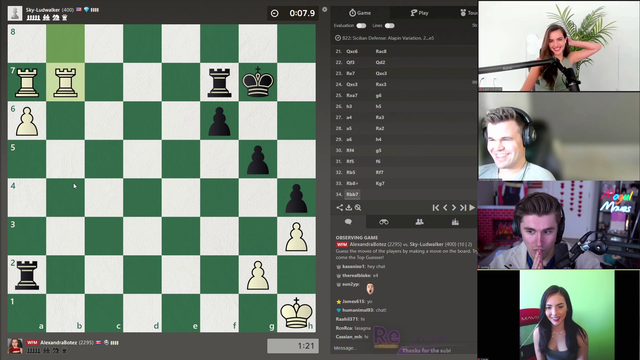
Task: Click Sky-Ludwalker's avatar
Action: (15, 13)
